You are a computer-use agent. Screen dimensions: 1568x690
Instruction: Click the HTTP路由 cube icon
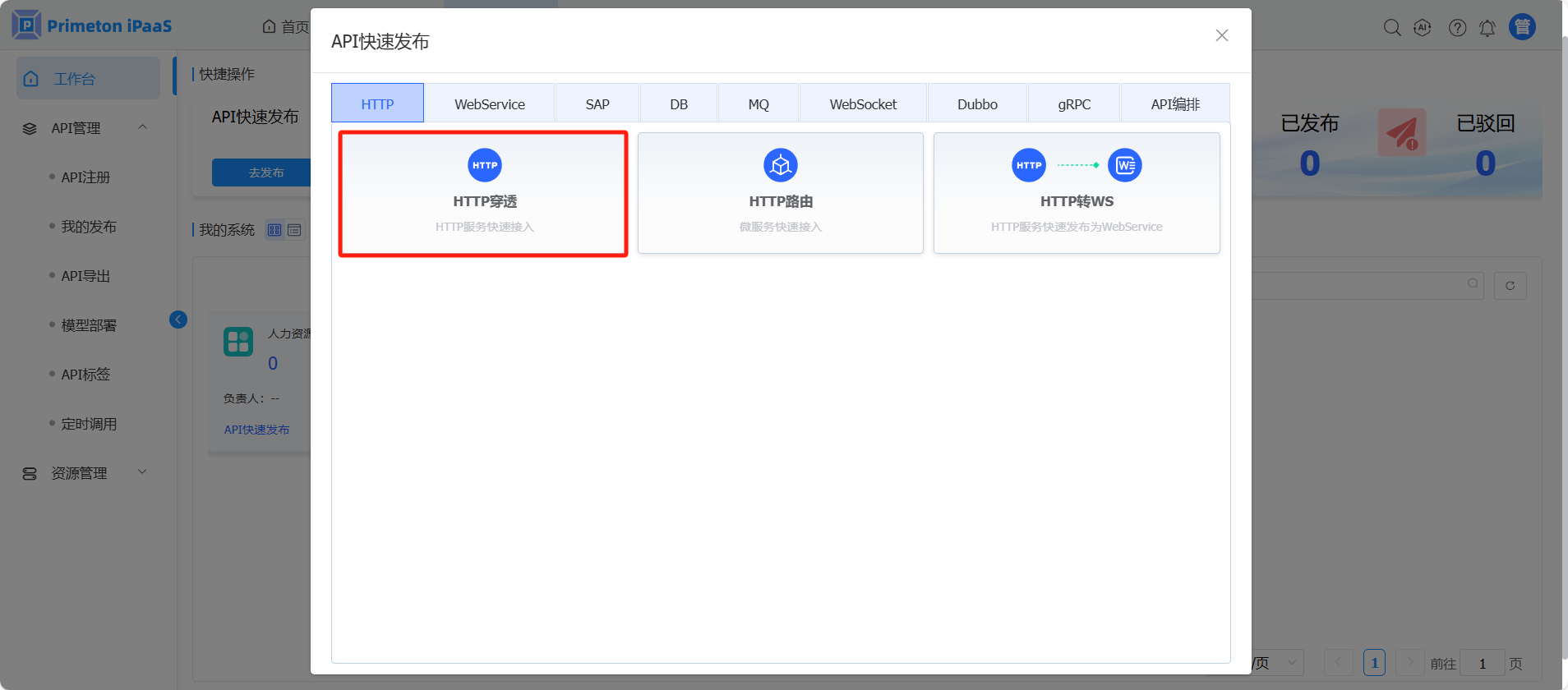pos(780,165)
